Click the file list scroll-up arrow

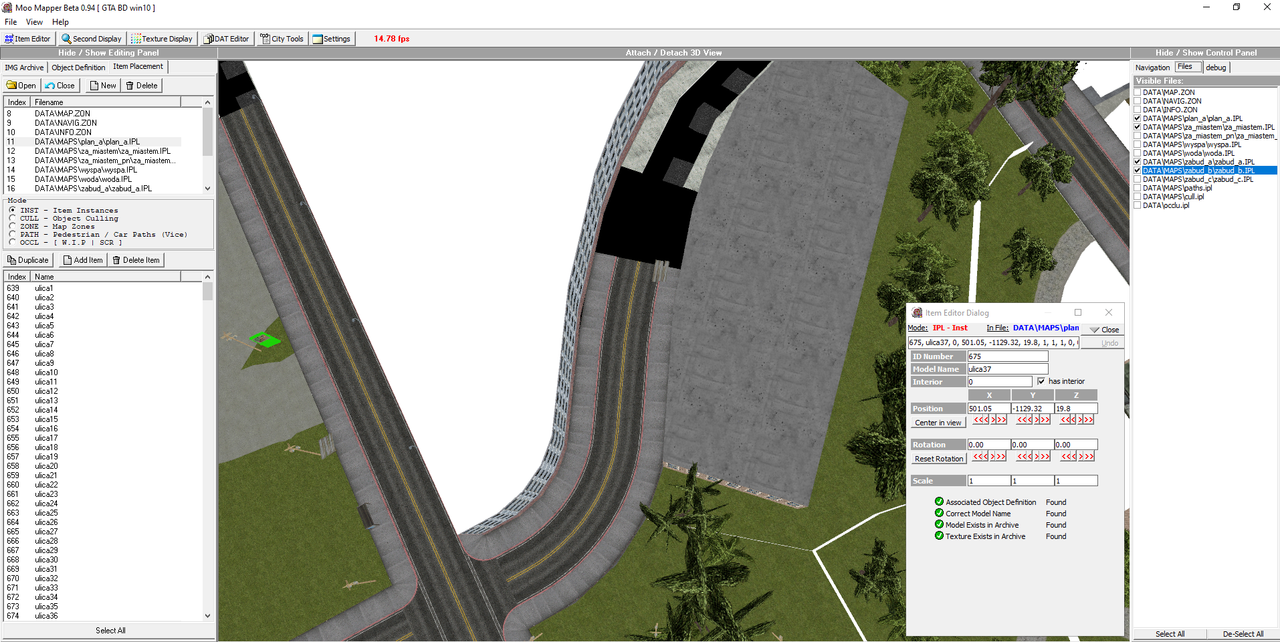208,102
